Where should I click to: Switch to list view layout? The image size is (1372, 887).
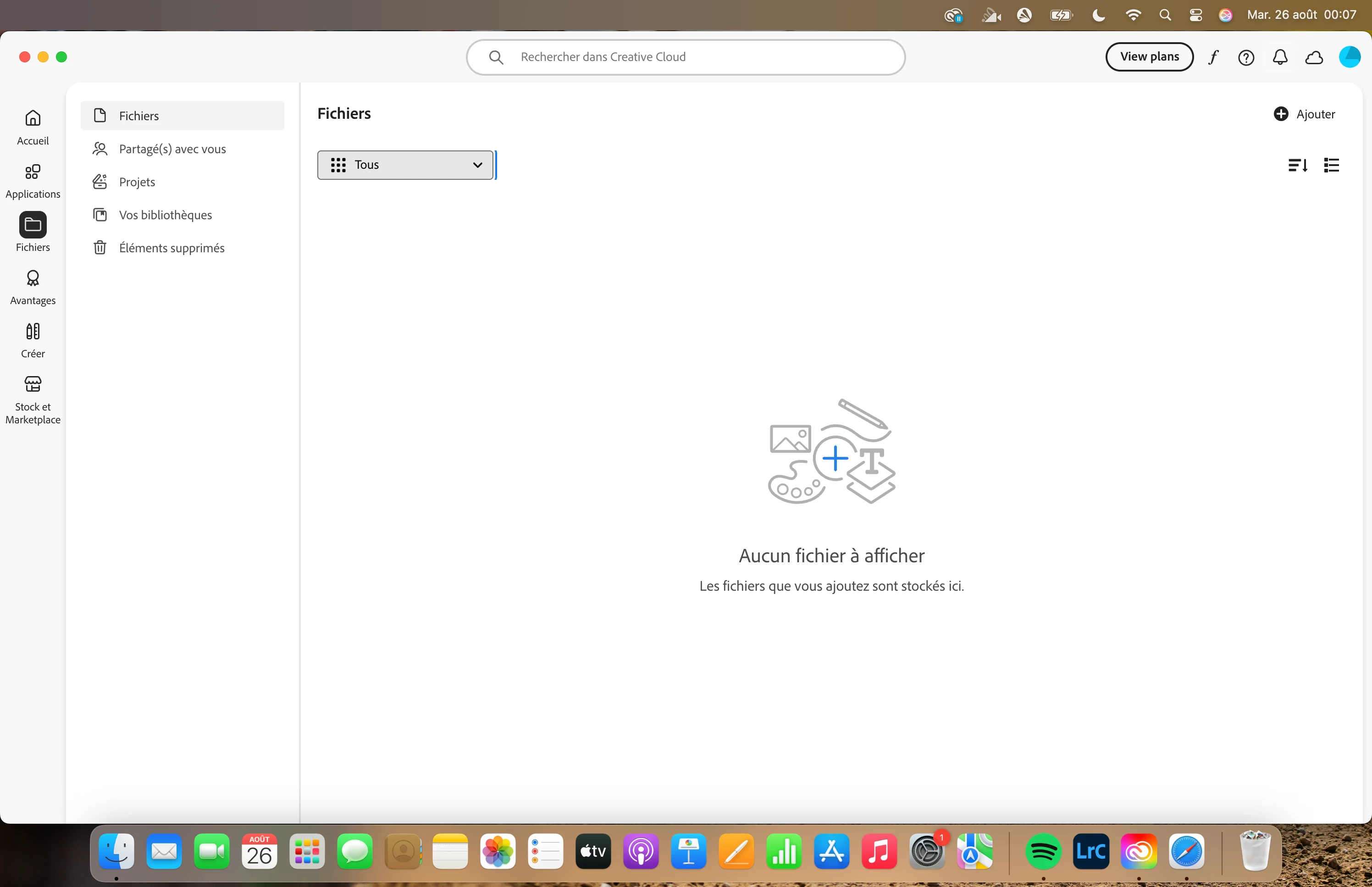(1332, 165)
